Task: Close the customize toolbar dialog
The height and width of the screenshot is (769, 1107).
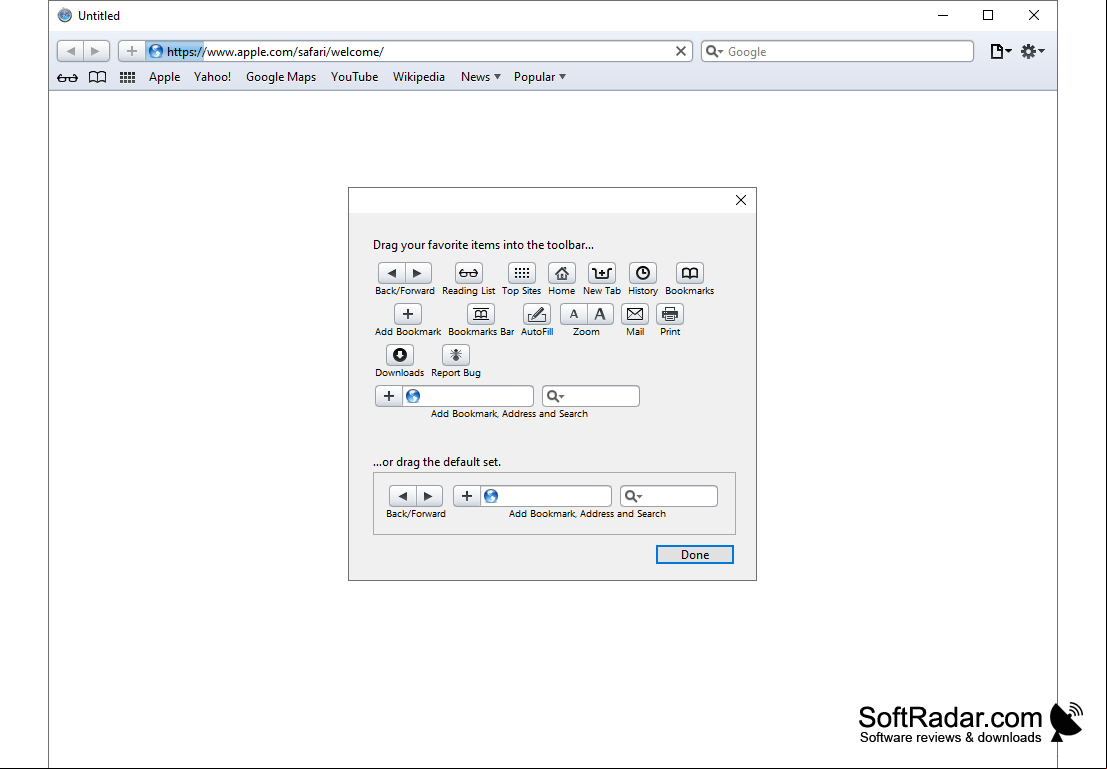Action: click(741, 201)
